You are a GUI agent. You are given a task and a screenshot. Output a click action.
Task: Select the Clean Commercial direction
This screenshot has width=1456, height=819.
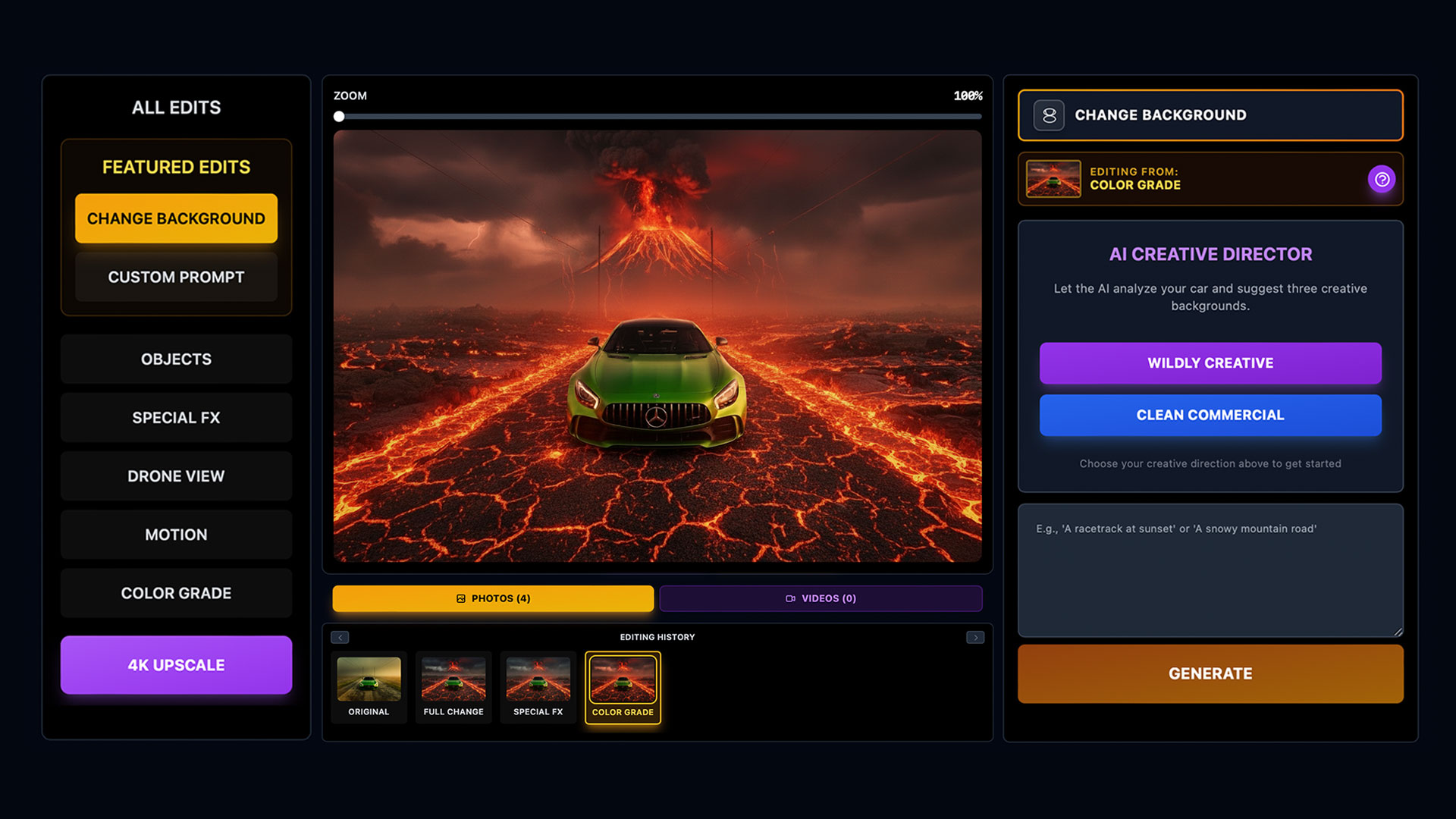pos(1210,415)
